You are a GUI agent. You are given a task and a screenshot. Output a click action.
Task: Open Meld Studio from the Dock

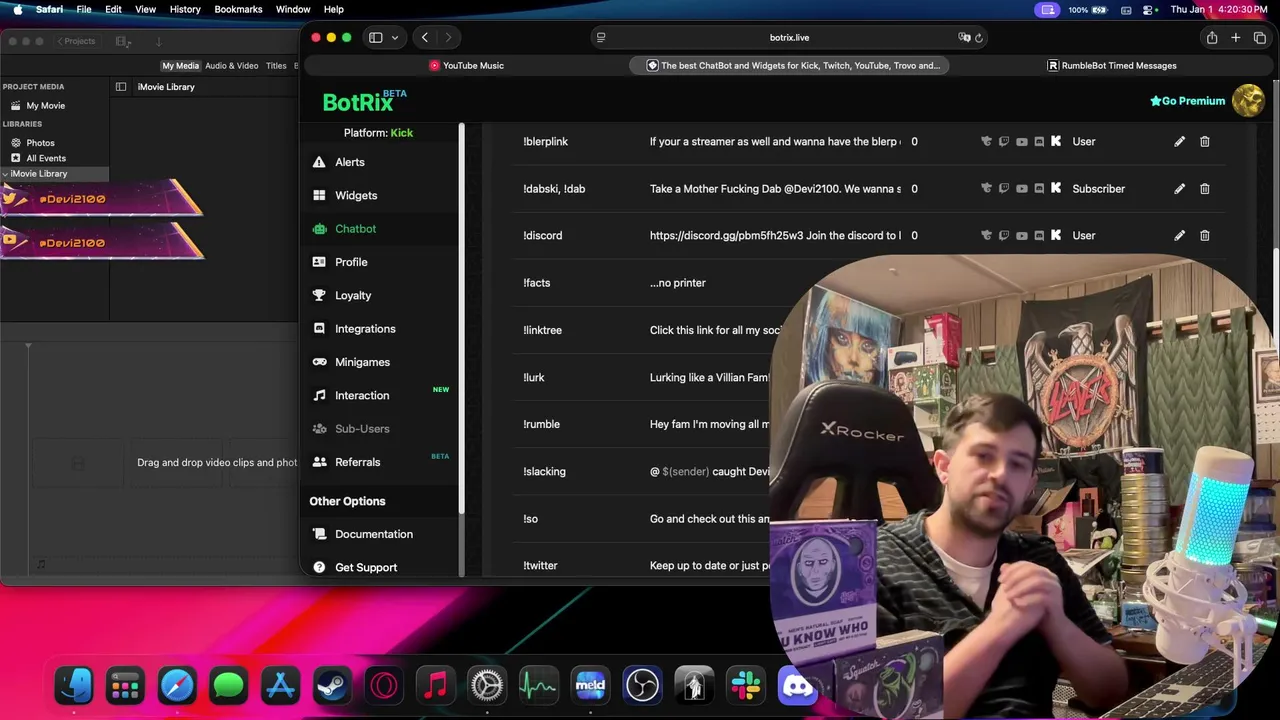coord(590,686)
